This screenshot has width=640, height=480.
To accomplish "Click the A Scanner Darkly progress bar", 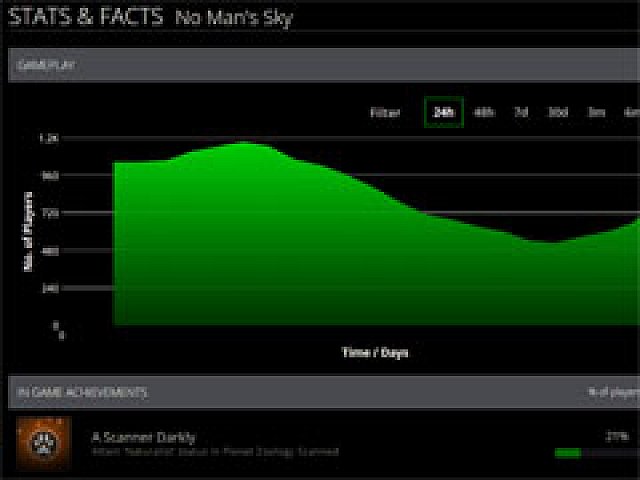I will pyautogui.click(x=597, y=453).
